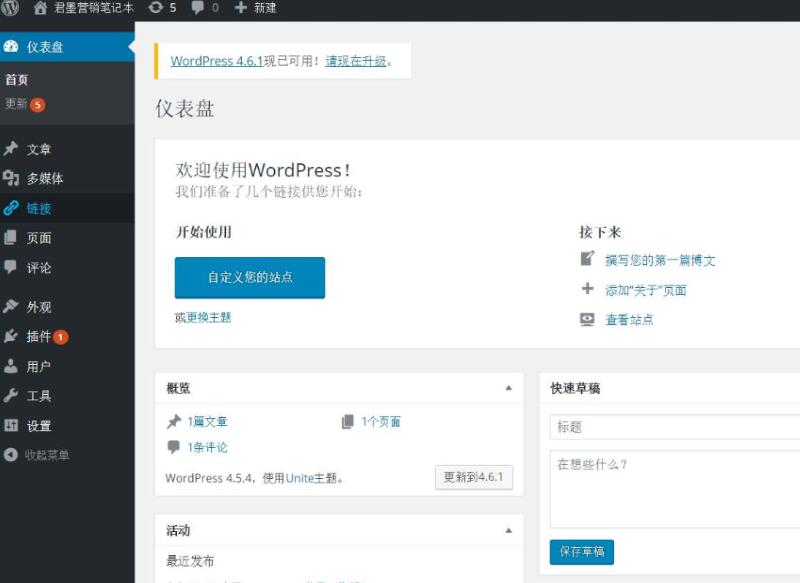
Task: Open the site home icon 君墨营销笔记本
Action: click(x=83, y=8)
